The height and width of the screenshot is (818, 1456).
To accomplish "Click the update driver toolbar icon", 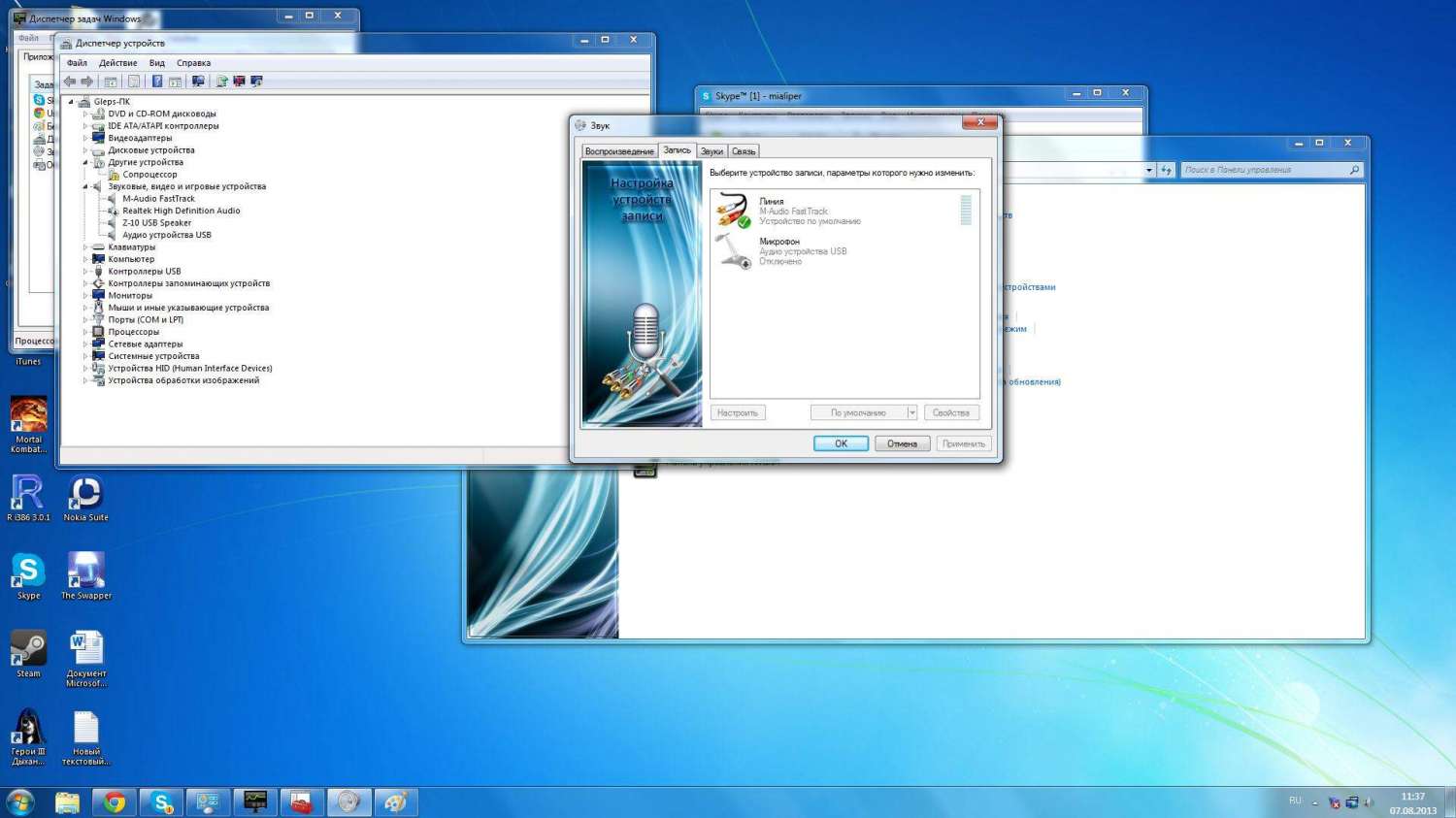I will tap(222, 82).
